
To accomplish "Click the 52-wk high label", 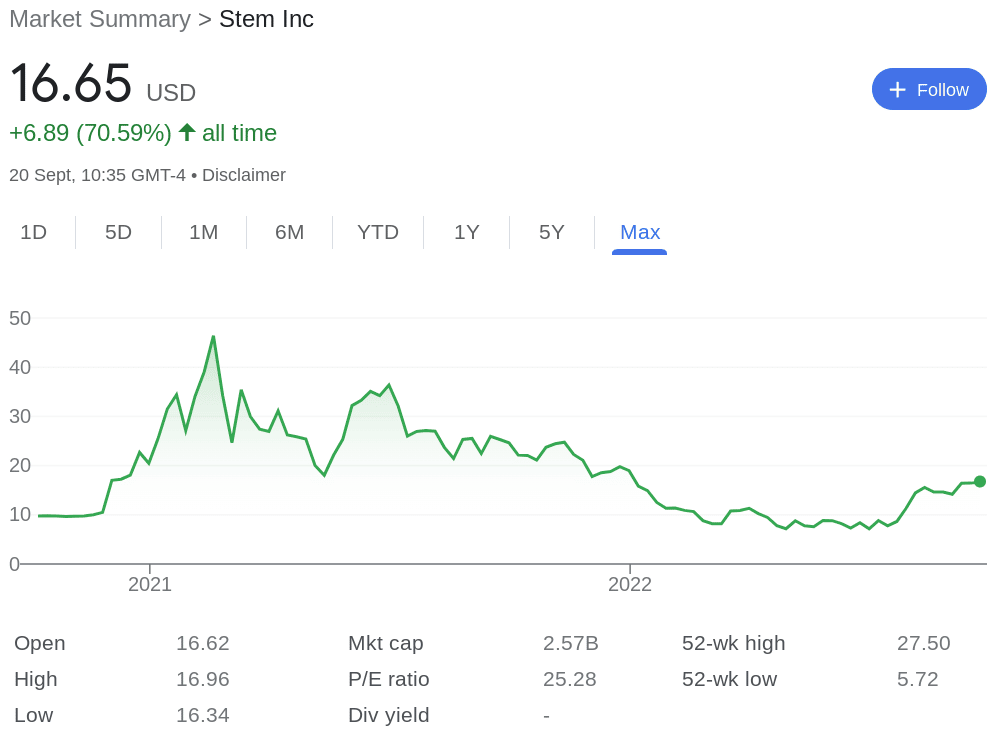I will pos(733,643).
